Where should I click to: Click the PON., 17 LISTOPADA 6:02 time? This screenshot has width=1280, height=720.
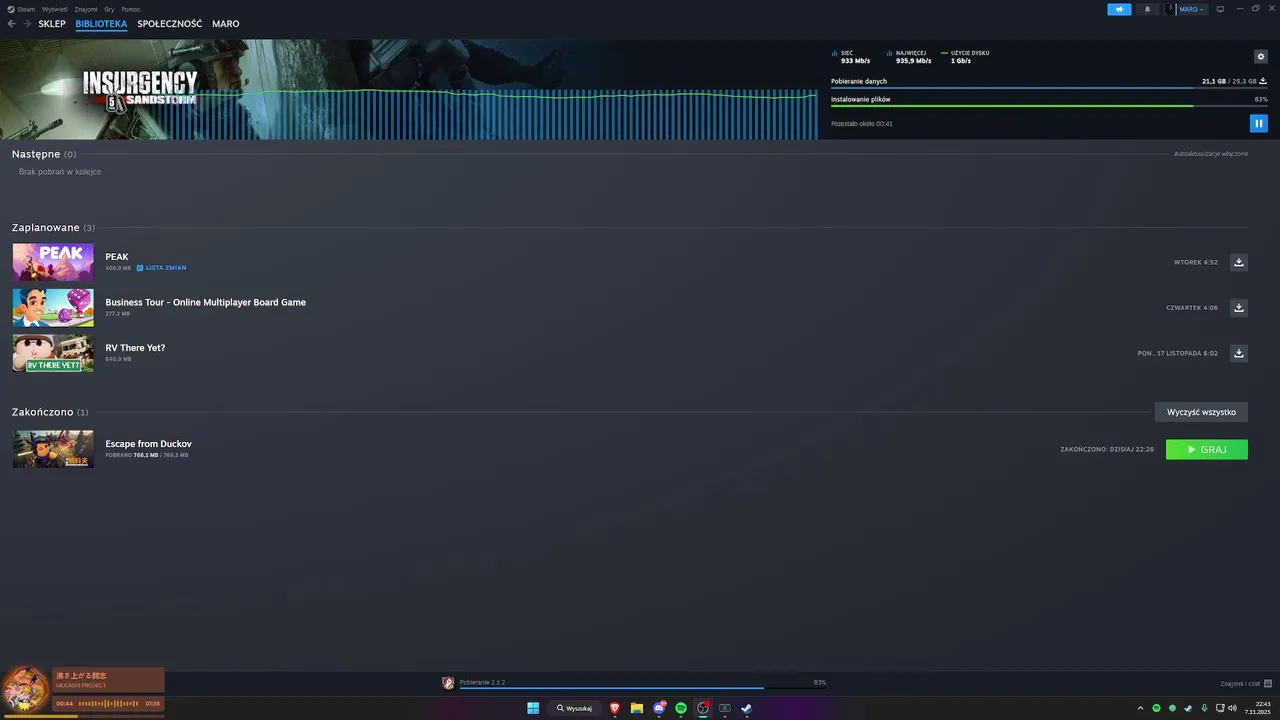(1178, 353)
